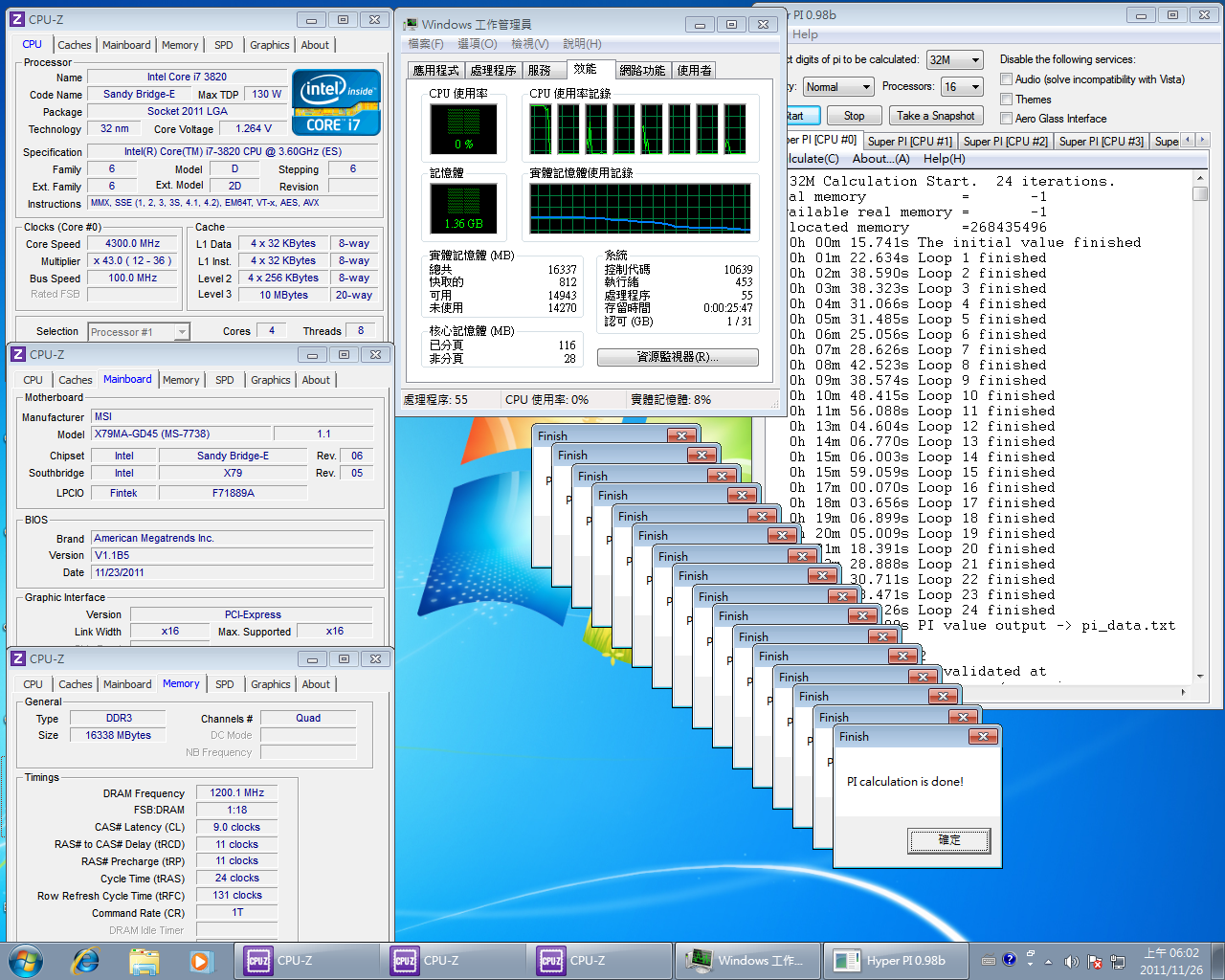
Task: Click the keyboard input language tray icon
Action: (988, 960)
